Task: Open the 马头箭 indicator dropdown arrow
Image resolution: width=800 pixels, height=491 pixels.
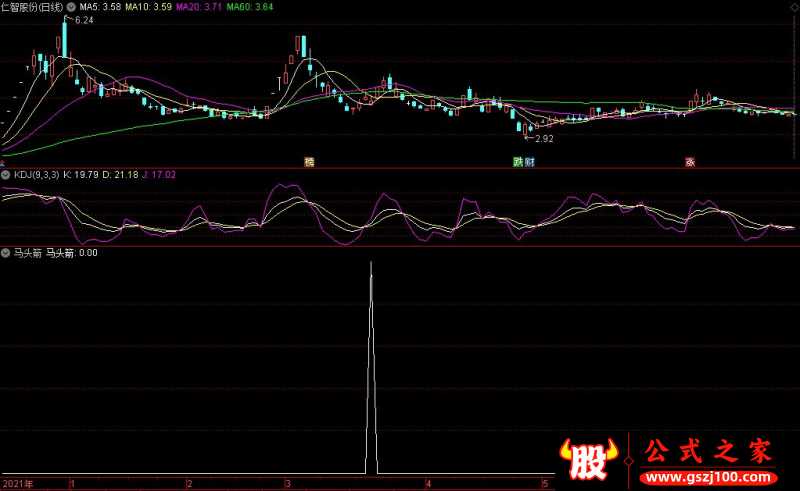Action: pyautogui.click(x=6, y=253)
